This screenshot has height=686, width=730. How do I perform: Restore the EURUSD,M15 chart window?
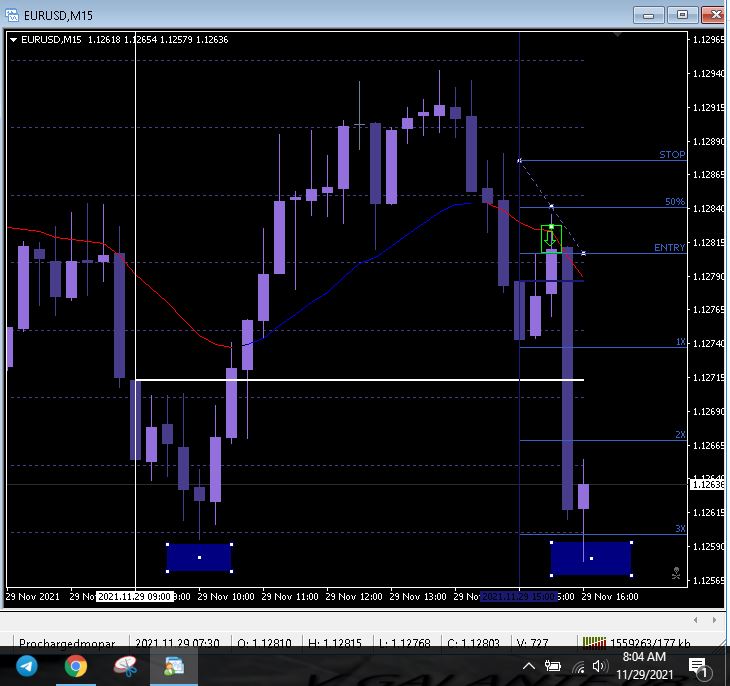pos(682,15)
